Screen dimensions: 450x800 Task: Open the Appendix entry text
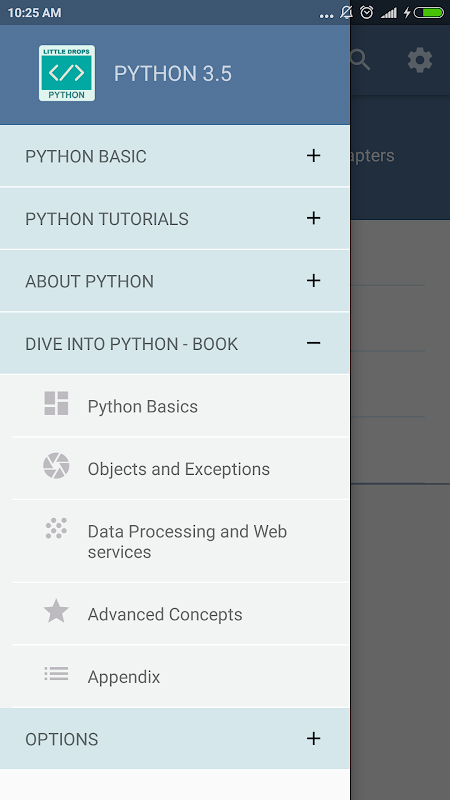pyautogui.click(x=124, y=677)
